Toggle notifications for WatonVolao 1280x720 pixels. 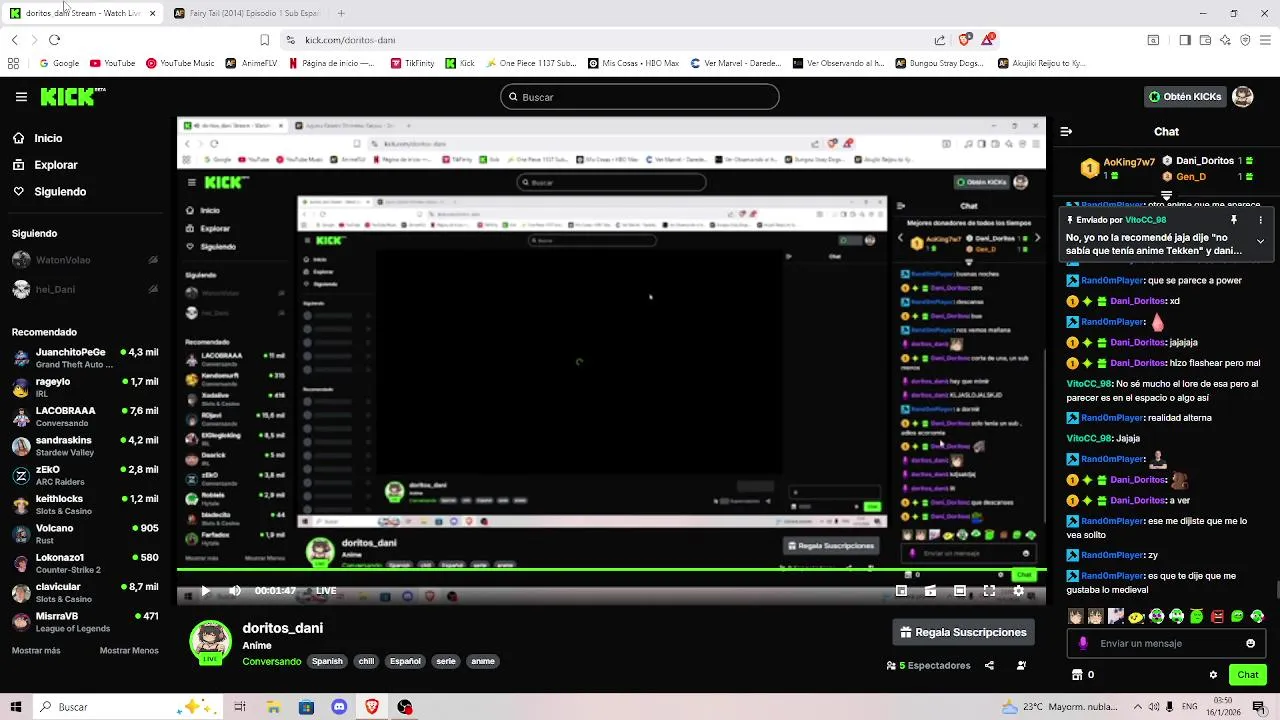[153, 260]
